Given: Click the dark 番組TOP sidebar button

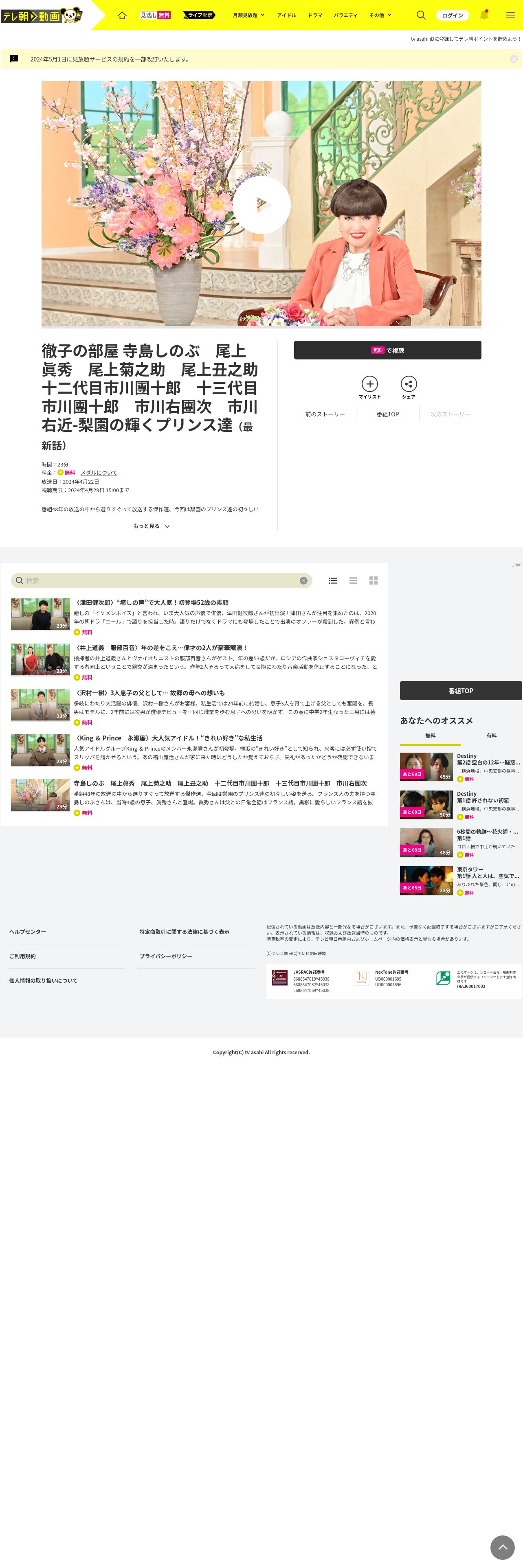Looking at the screenshot, I should pos(461,691).
